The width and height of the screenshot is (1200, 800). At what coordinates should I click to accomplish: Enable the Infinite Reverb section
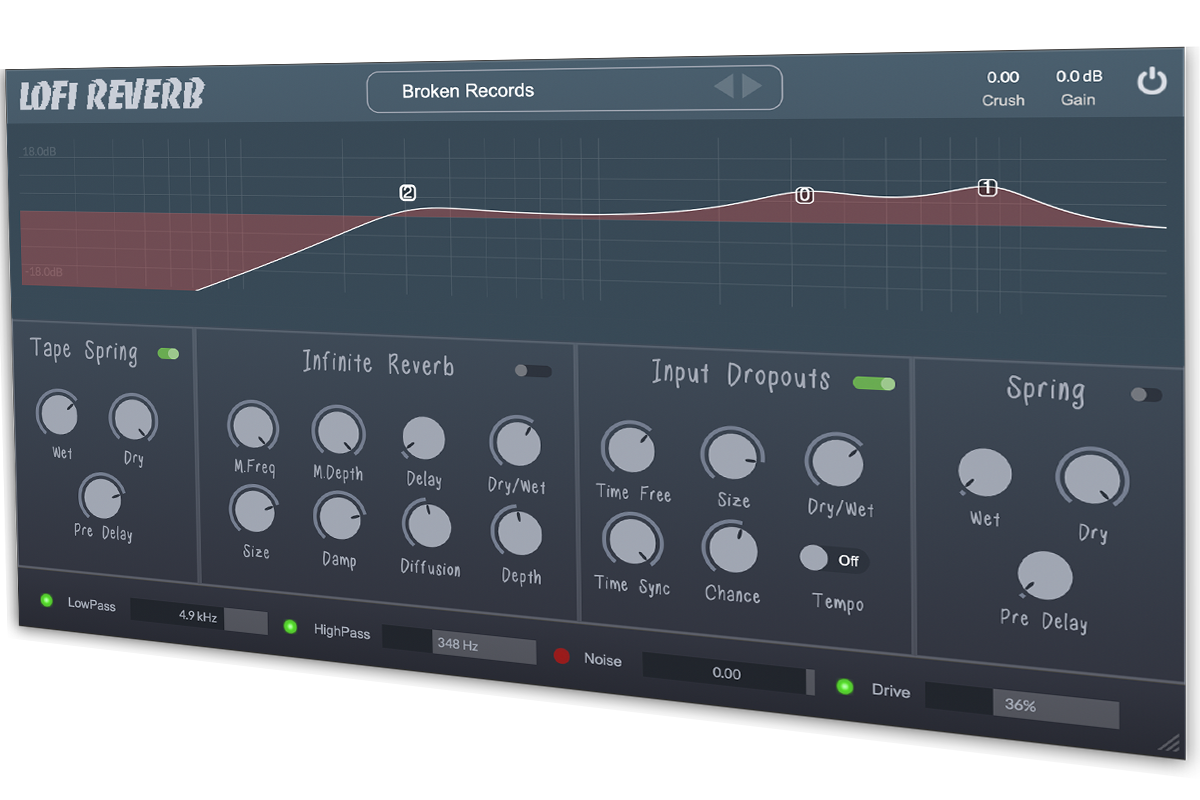533,371
